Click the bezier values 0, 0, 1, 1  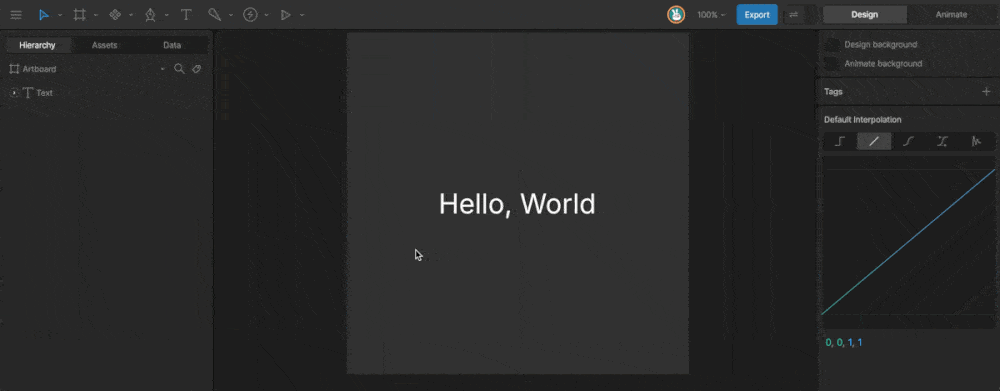tap(844, 343)
